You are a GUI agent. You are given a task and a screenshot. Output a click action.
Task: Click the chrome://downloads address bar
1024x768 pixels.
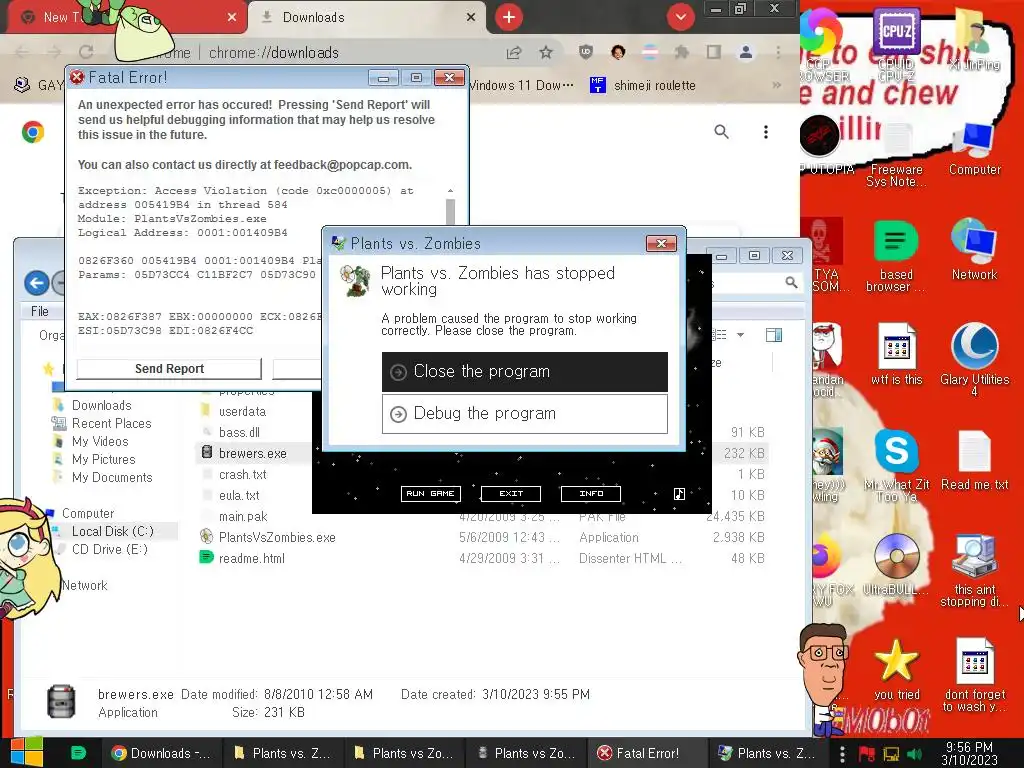point(274,52)
